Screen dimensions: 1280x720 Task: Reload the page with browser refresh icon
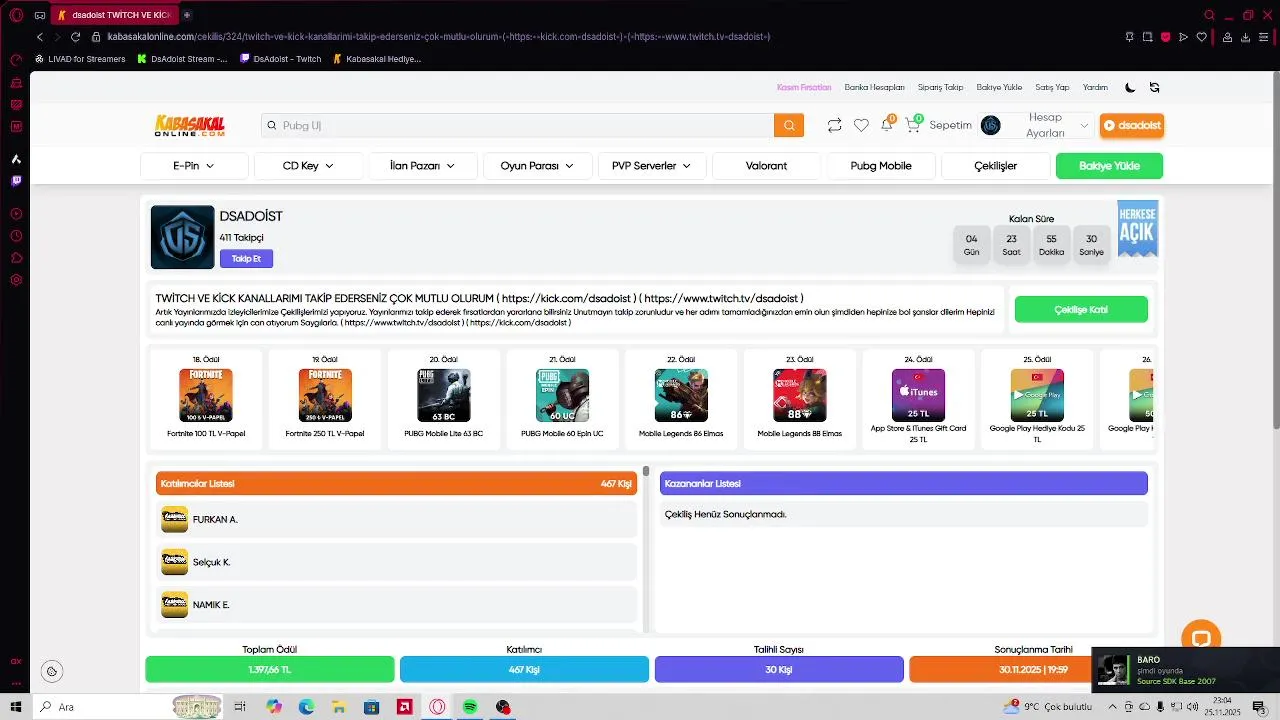click(x=75, y=37)
